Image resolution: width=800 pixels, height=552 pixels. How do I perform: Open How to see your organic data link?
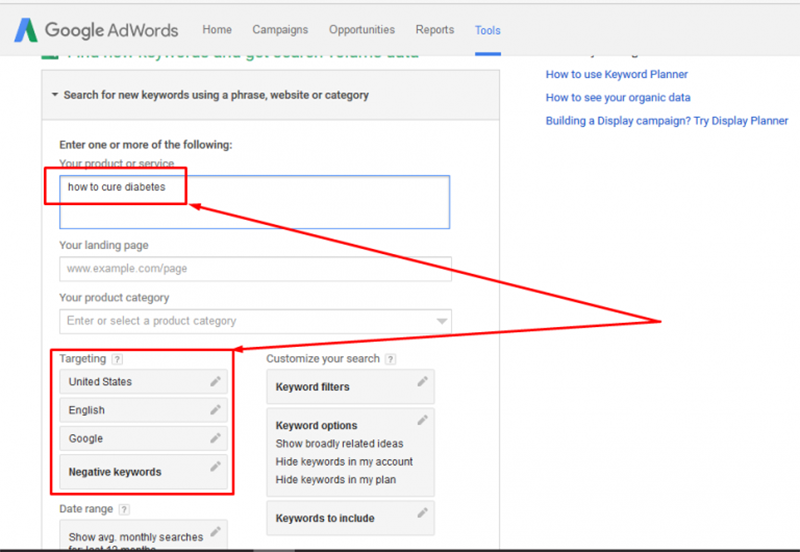click(618, 97)
